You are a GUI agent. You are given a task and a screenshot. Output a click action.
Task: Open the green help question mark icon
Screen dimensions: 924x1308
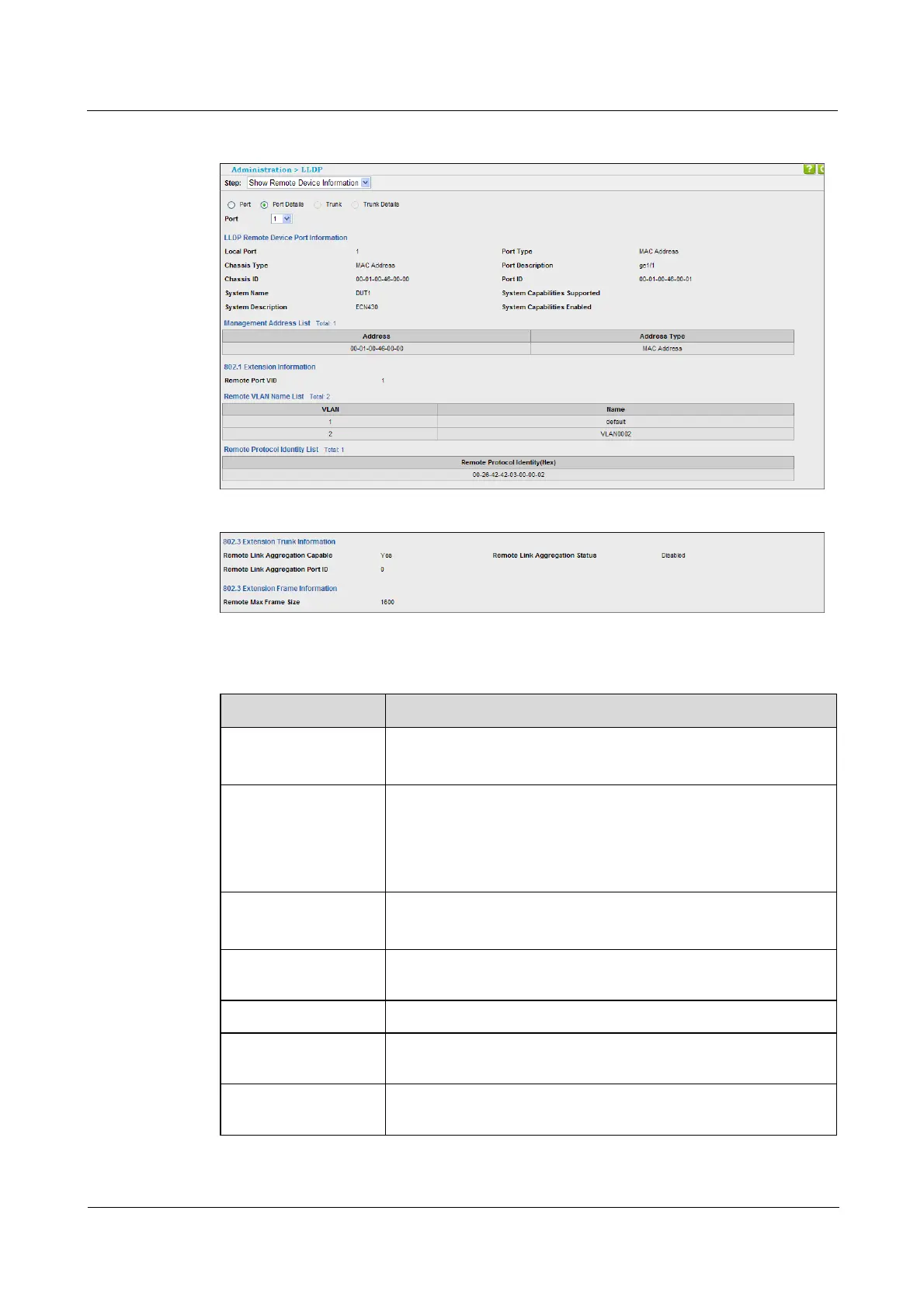(809, 169)
